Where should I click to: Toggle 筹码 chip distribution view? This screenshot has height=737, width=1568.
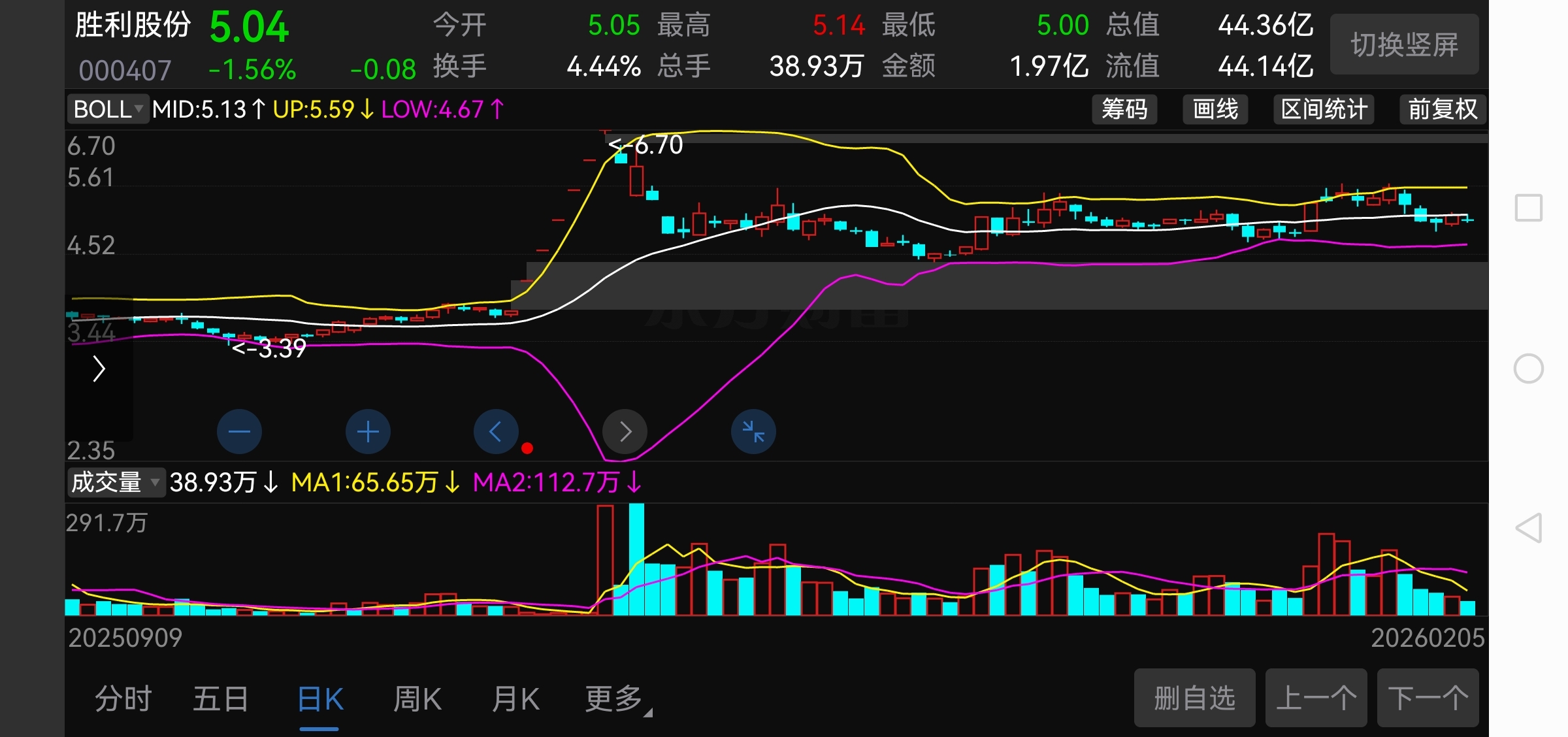click(x=1124, y=109)
